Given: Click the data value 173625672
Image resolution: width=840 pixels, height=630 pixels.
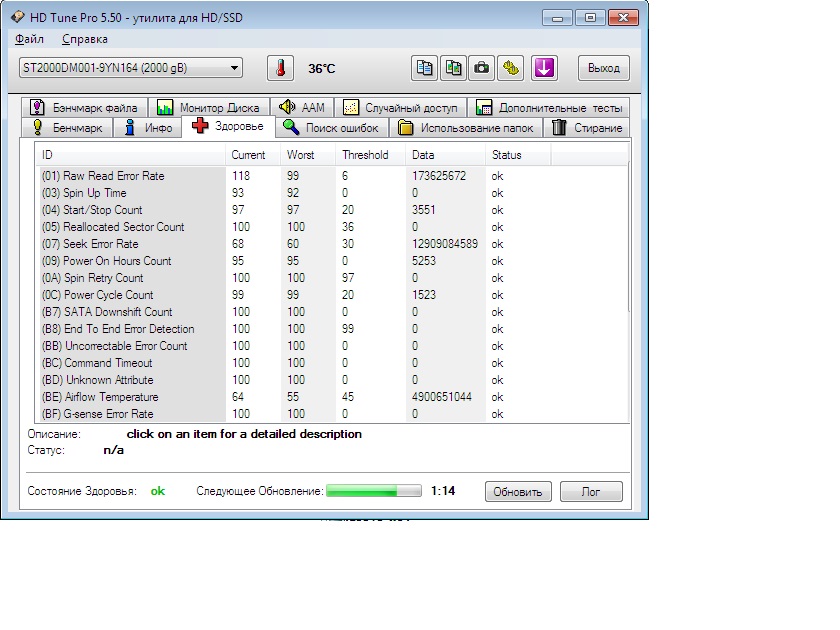Looking at the screenshot, I should (x=439, y=176).
